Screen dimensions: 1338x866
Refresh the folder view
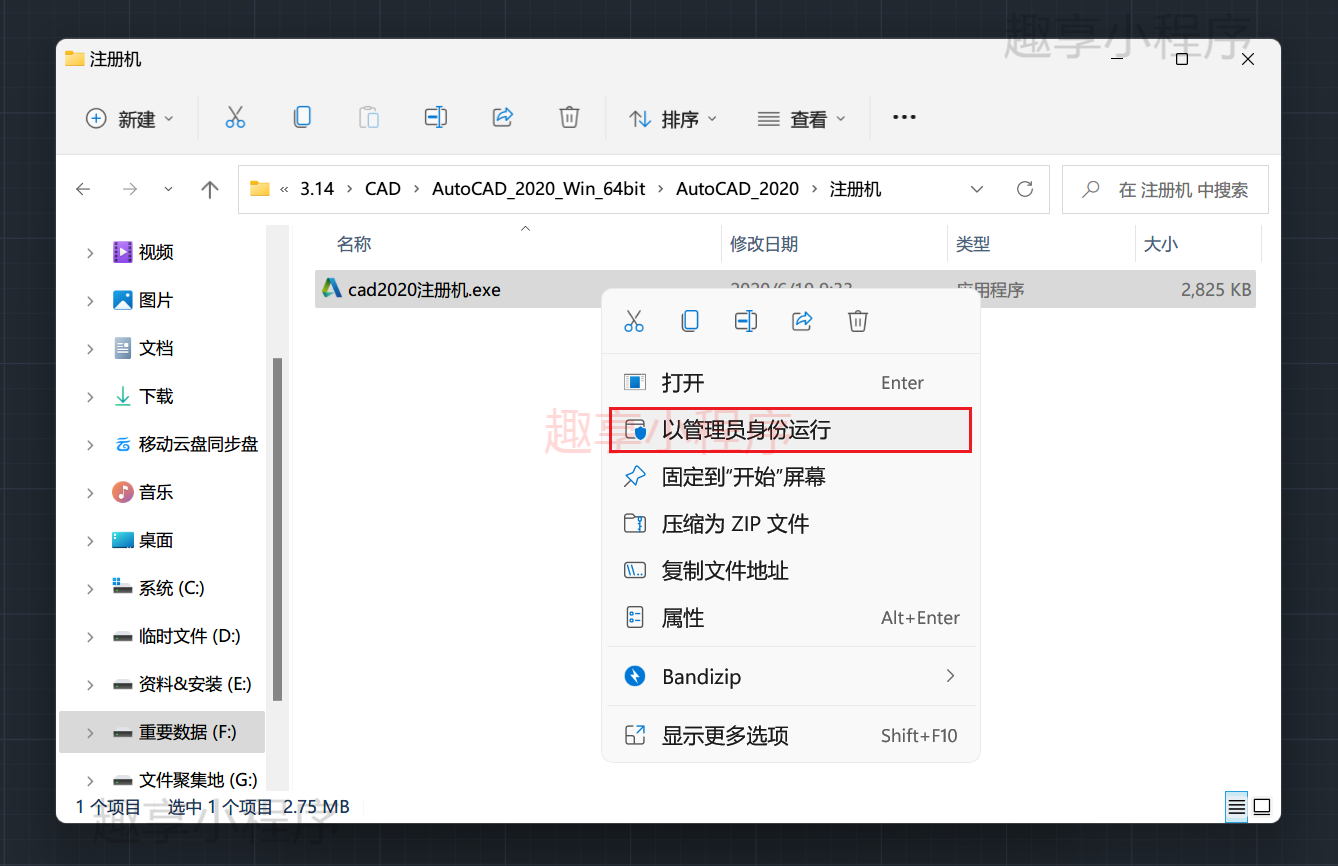coord(1024,189)
